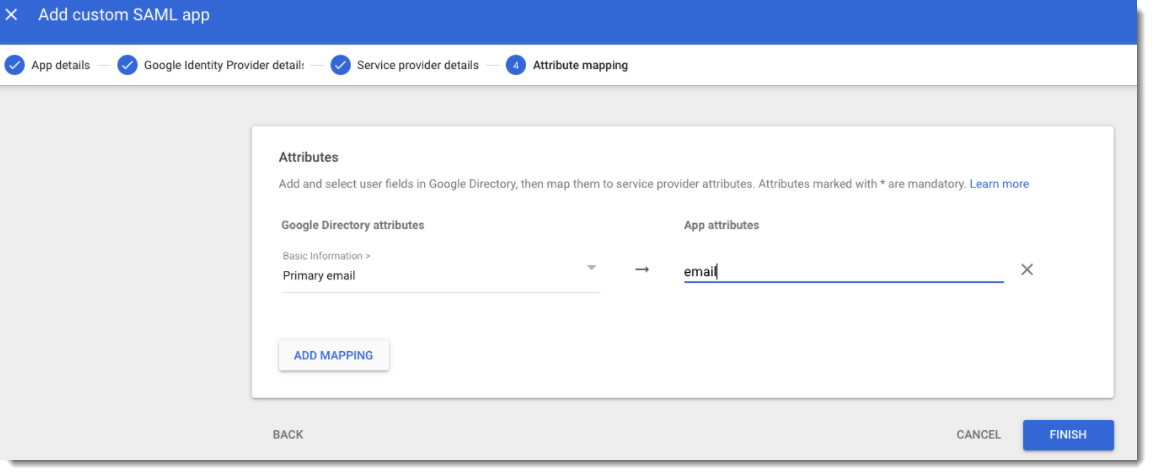
Task: Remove the email attribute mapping row
Action: (x=1026, y=270)
